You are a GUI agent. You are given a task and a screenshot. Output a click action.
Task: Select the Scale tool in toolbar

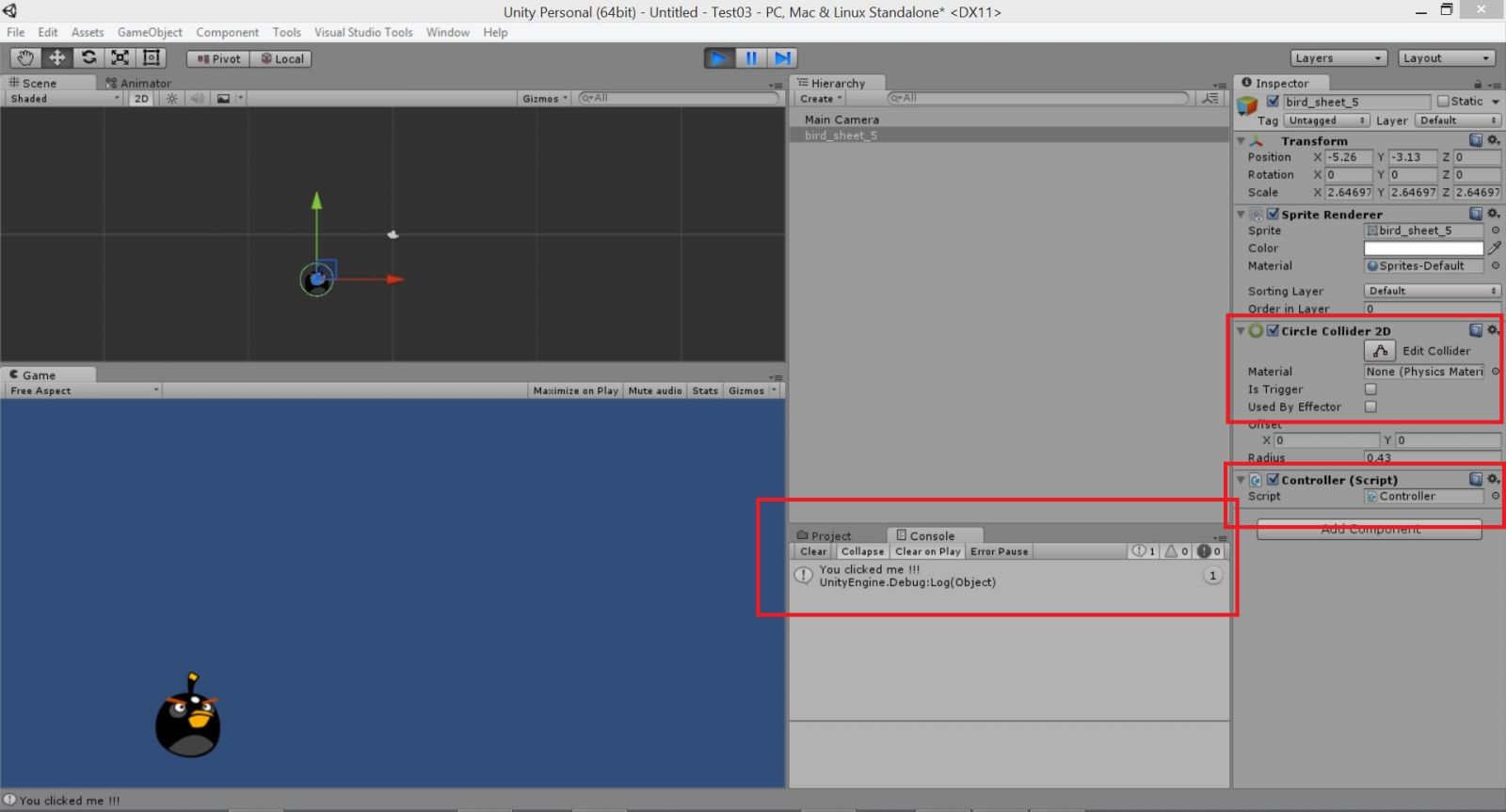pos(120,58)
